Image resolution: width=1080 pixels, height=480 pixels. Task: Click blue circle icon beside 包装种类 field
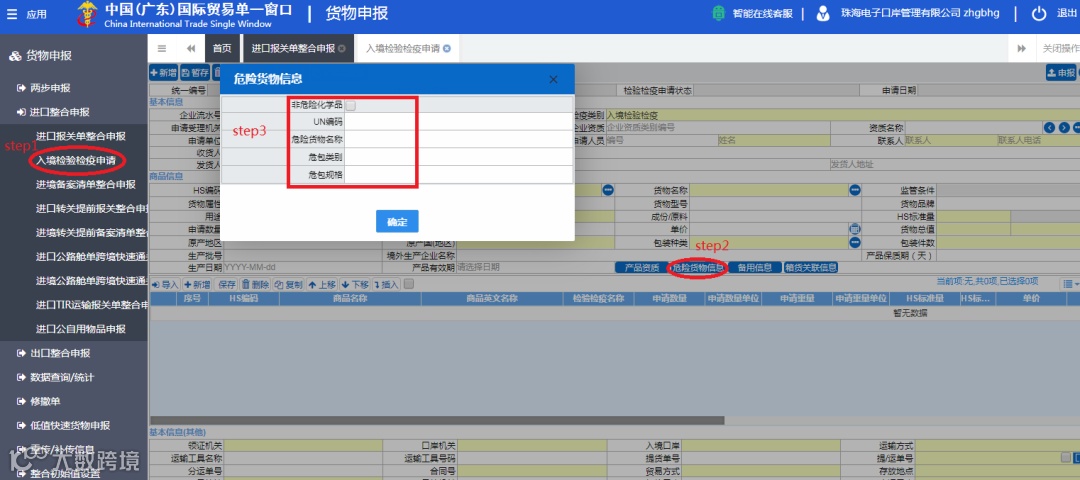click(x=855, y=242)
